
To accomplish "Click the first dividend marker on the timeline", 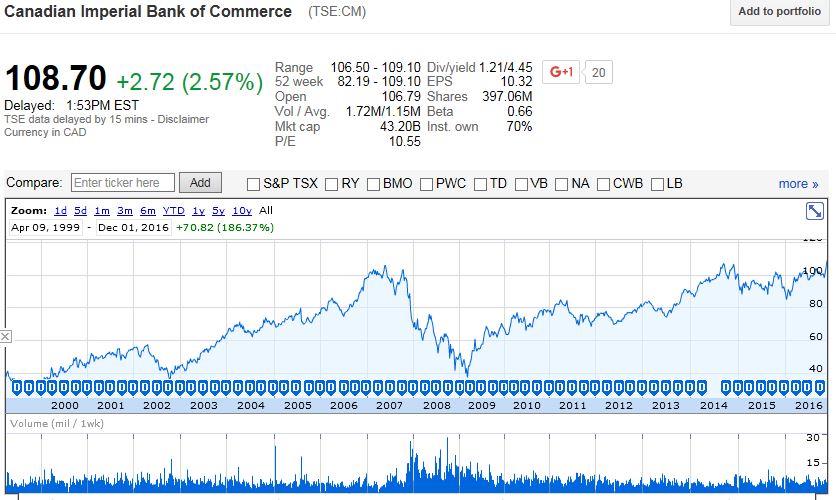I will (x=15, y=386).
